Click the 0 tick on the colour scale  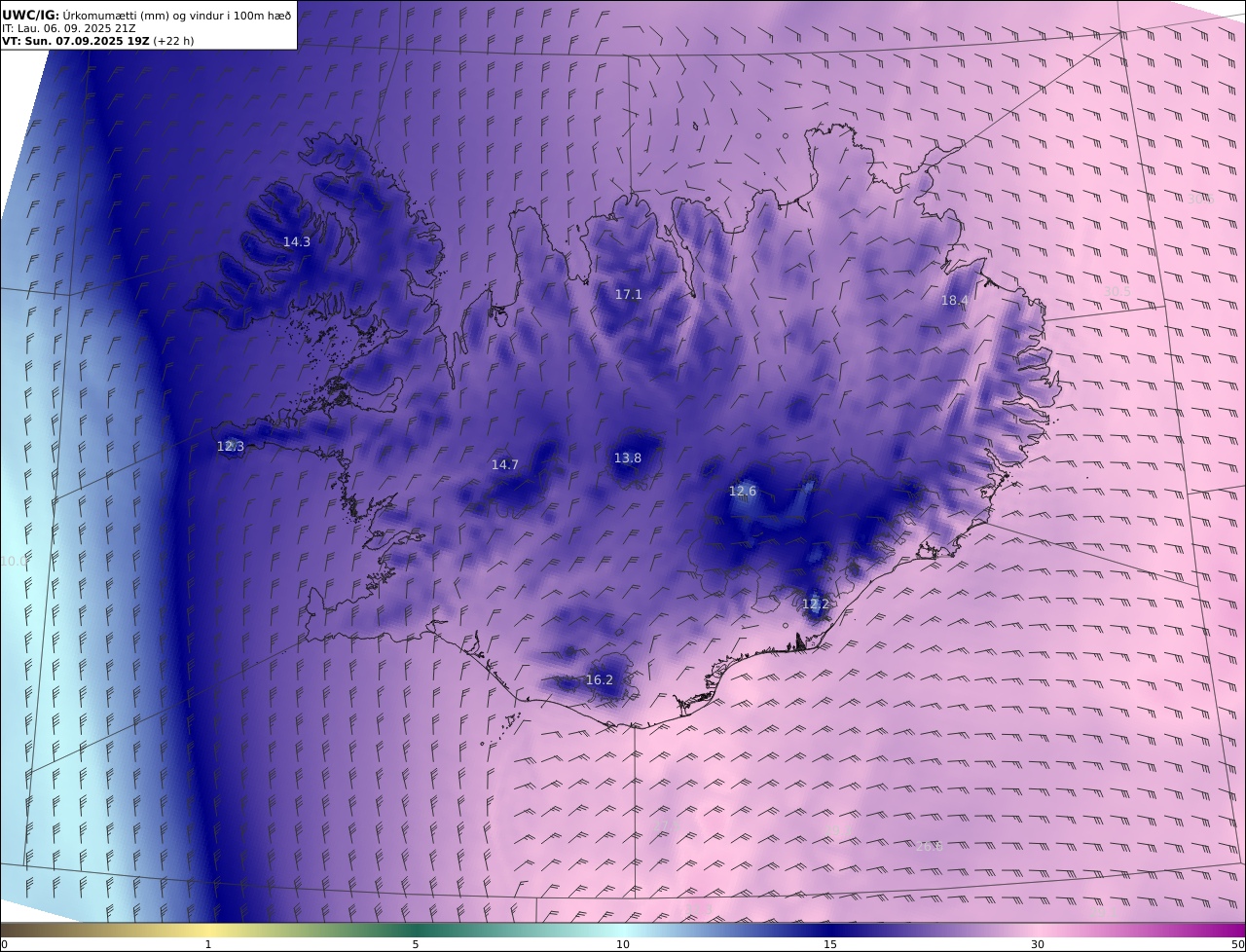click(4, 944)
